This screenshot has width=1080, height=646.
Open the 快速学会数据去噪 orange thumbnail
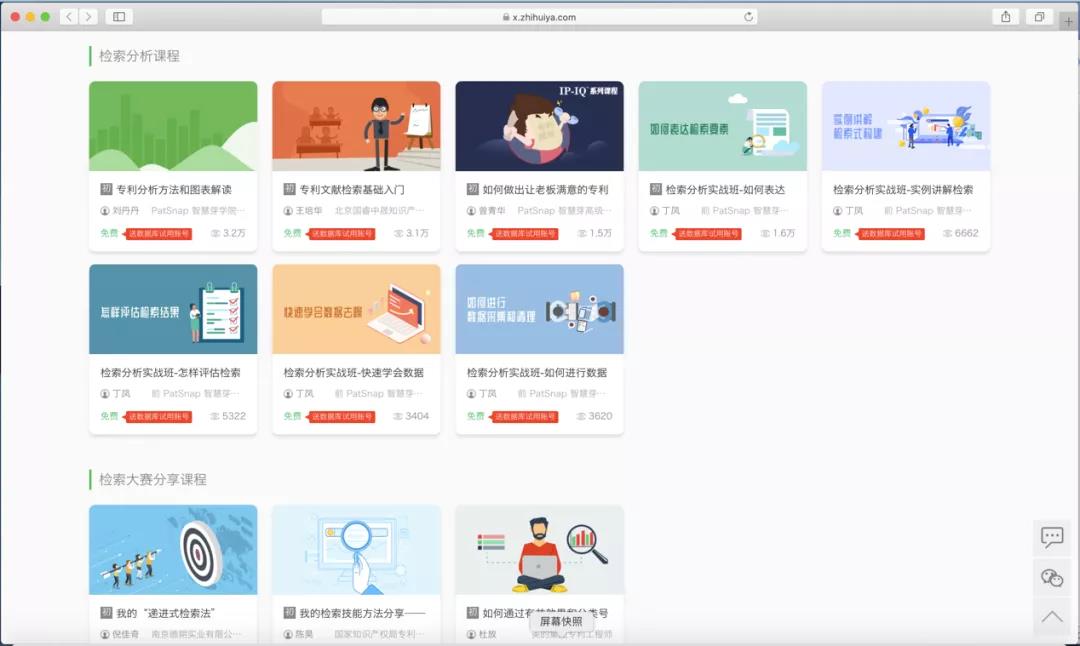pyautogui.click(x=356, y=309)
